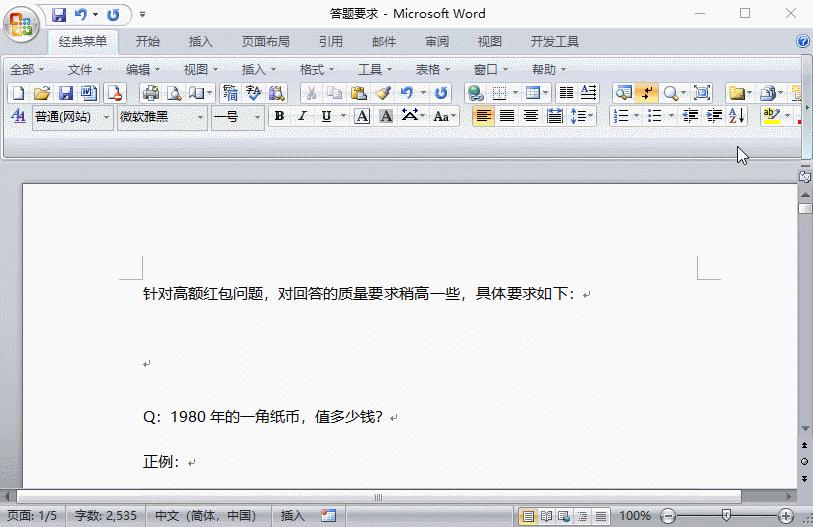This screenshot has height=527, width=813.
Task: Expand insert table dropdown
Action: tap(545, 93)
